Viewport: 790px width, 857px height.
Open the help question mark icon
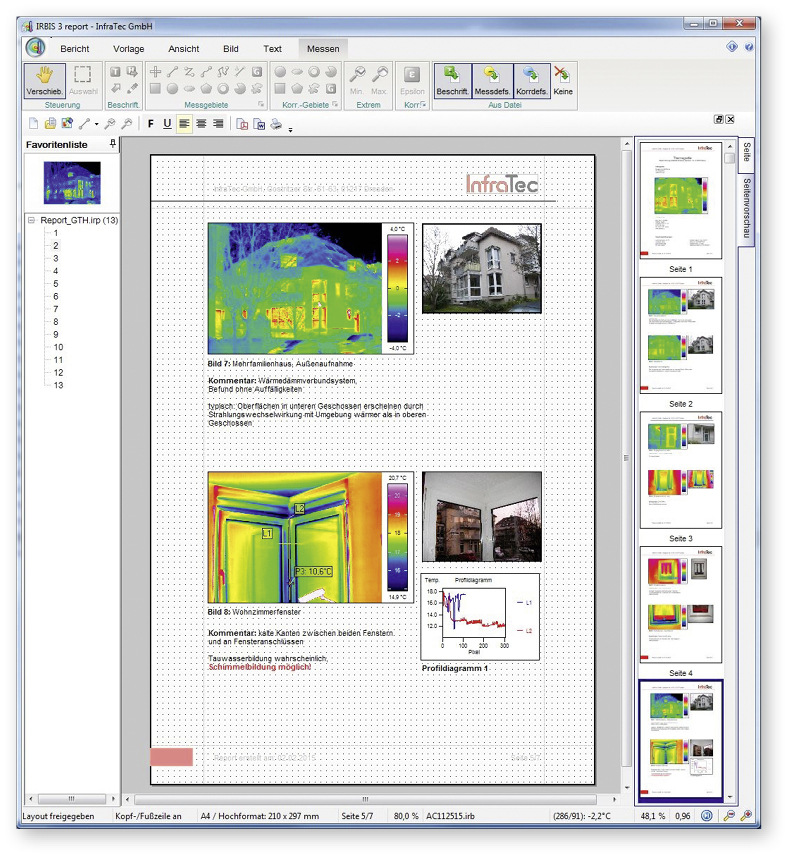click(749, 47)
